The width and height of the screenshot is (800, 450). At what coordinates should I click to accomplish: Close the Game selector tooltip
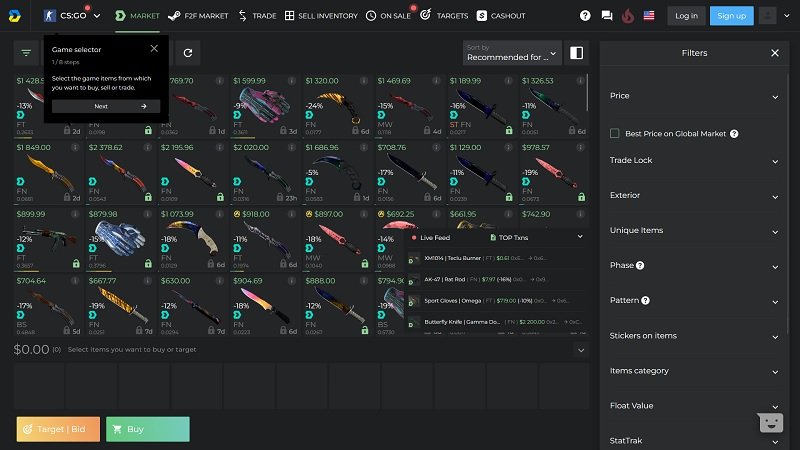click(x=154, y=48)
